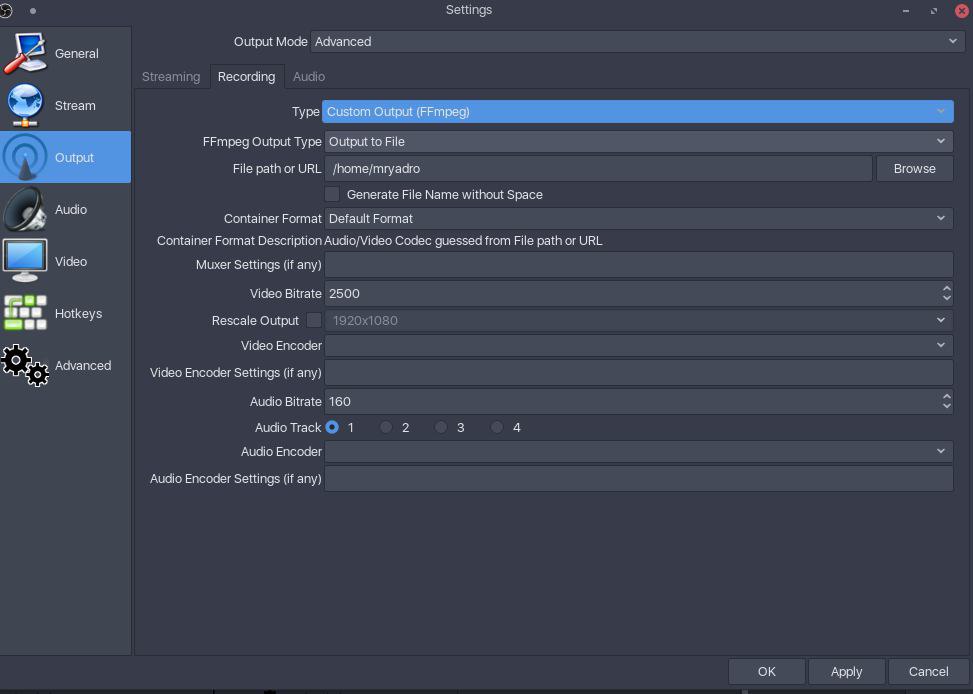This screenshot has height=694, width=973.
Task: Open the Video Encoder dropdown
Action: [x=639, y=345]
